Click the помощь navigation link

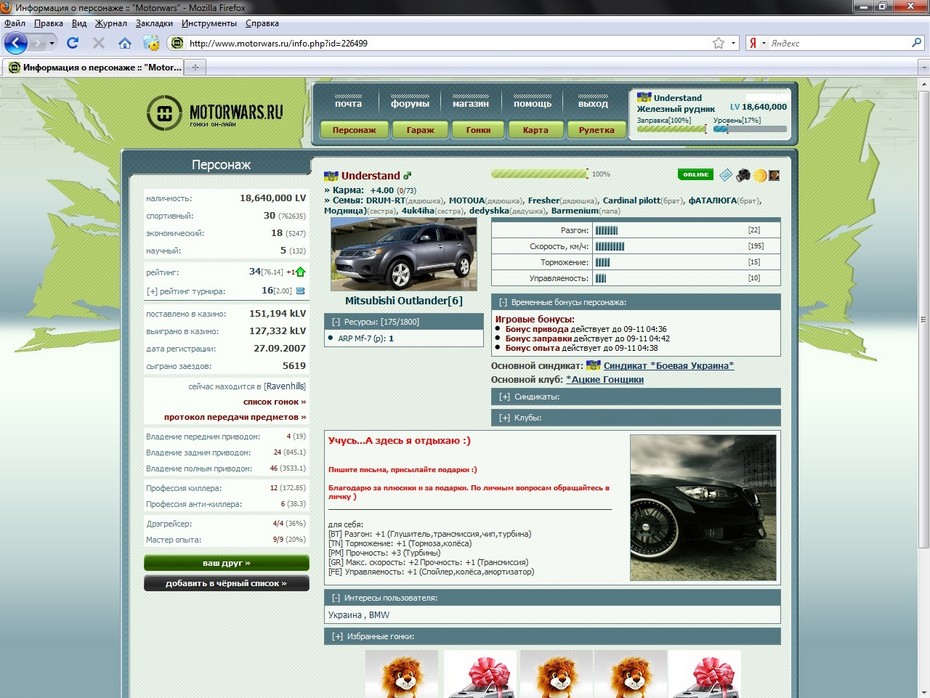(532, 103)
